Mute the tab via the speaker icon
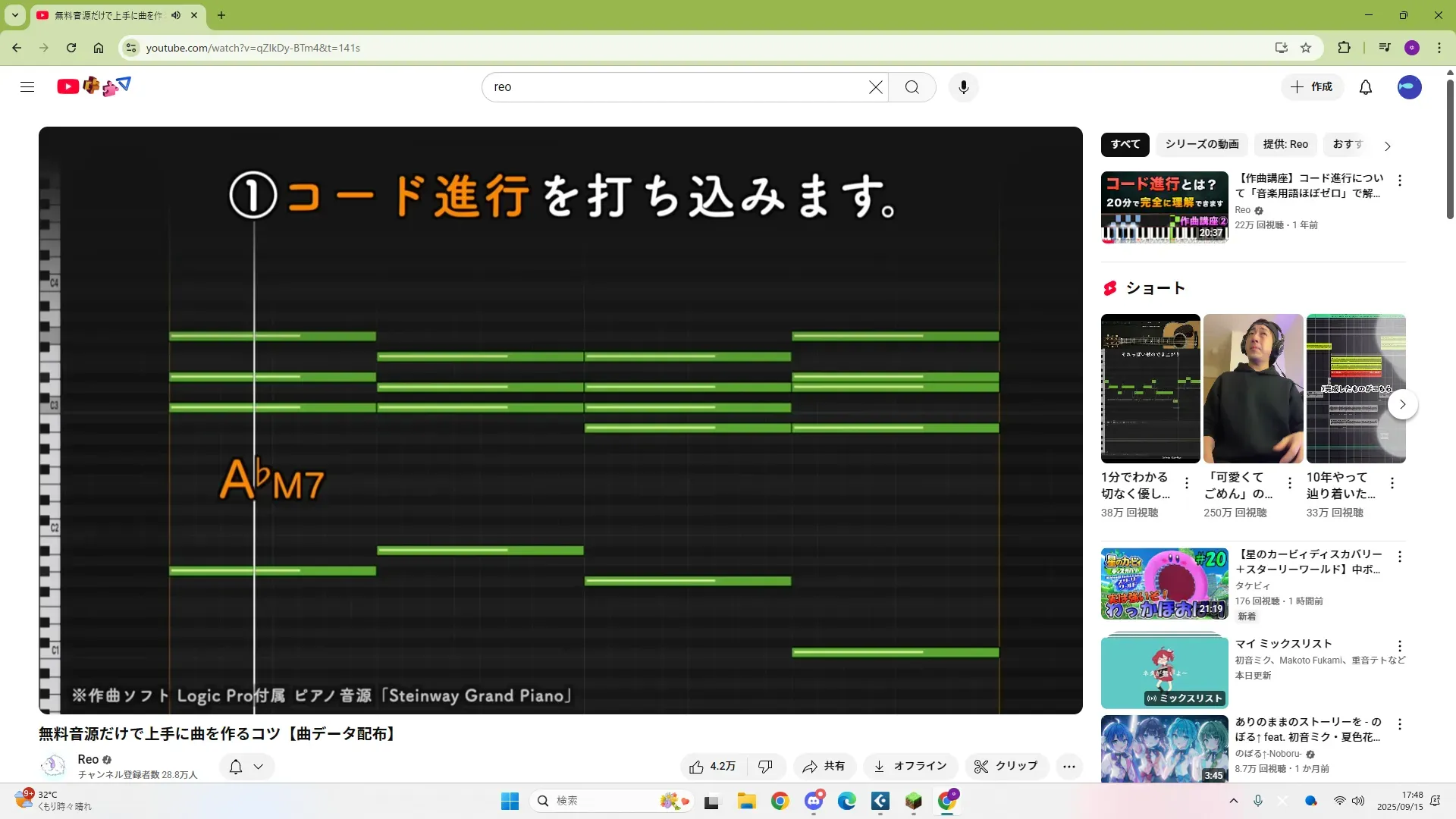Screen dimensions: 1456x819 click(x=176, y=15)
